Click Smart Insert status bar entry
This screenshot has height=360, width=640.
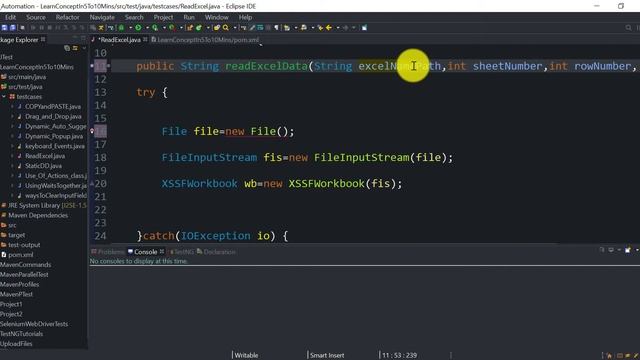click(327, 355)
